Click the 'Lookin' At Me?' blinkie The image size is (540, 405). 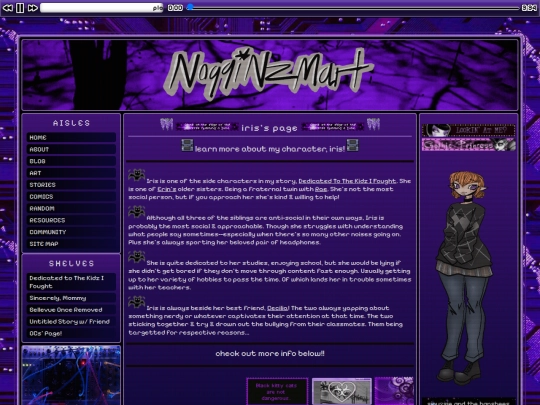point(469,130)
